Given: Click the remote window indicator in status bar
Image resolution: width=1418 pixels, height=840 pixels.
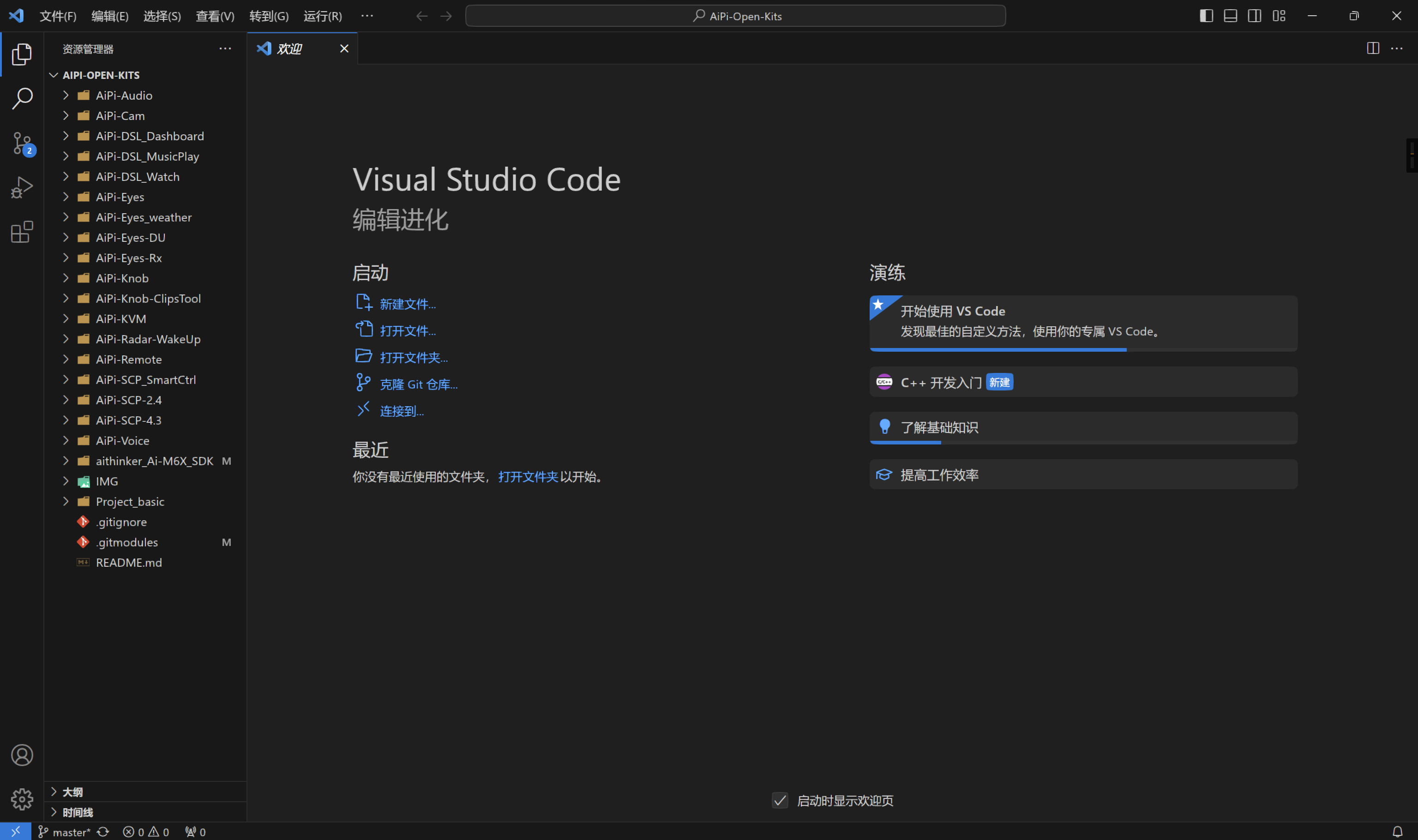Looking at the screenshot, I should pyautogui.click(x=15, y=832).
